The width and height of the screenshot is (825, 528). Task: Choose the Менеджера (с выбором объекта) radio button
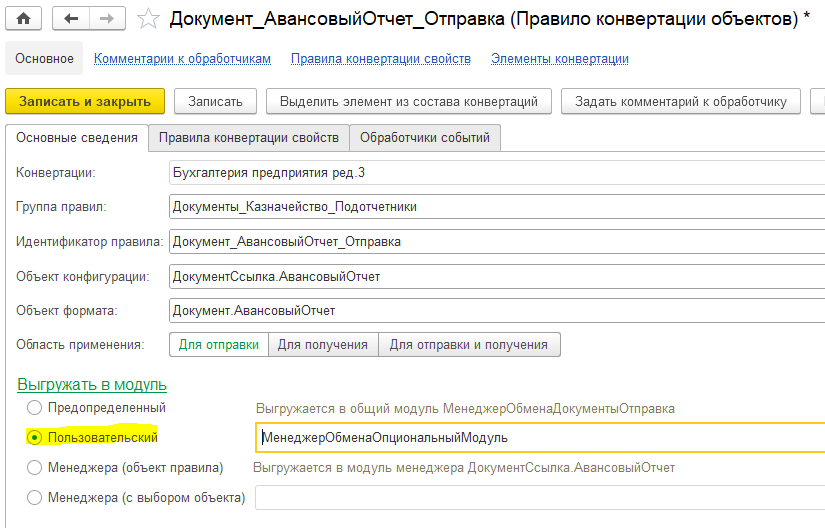(36, 497)
